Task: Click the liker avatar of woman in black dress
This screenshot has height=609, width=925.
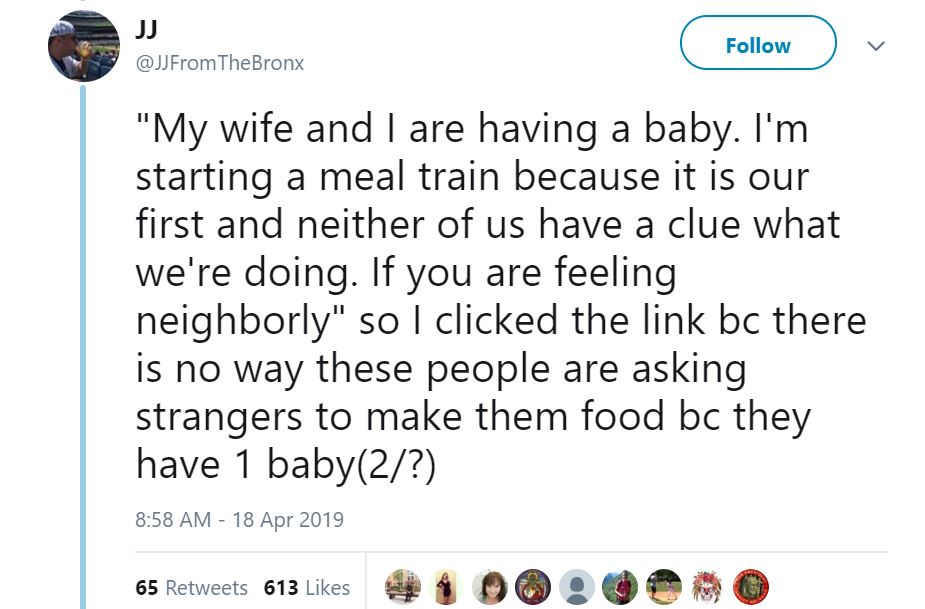Action: pos(446,586)
